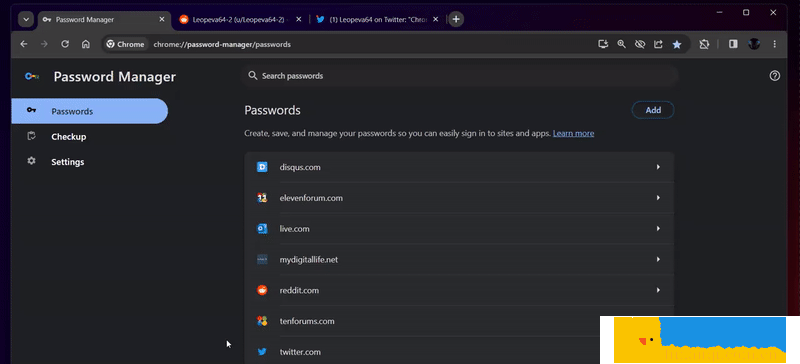Open the disqus.com password entry
The height and width of the screenshot is (364, 800).
pyautogui.click(x=459, y=167)
